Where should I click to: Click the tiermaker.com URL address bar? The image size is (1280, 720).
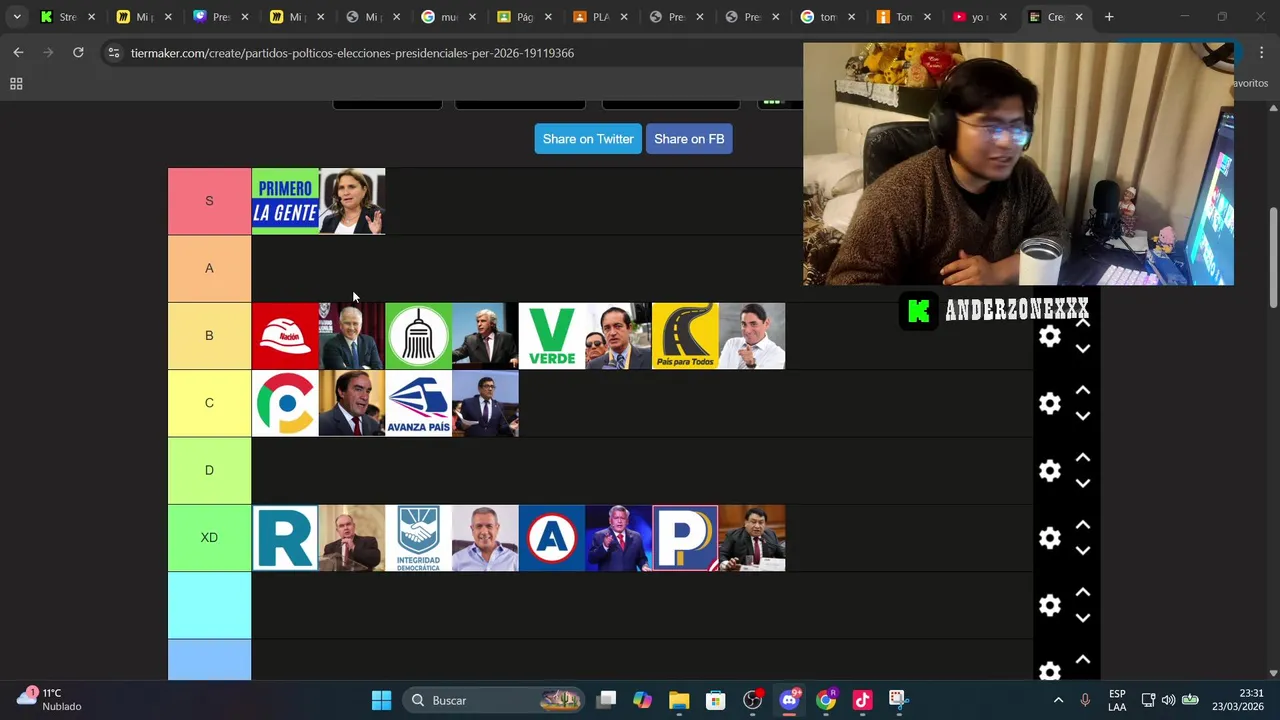coord(352,53)
